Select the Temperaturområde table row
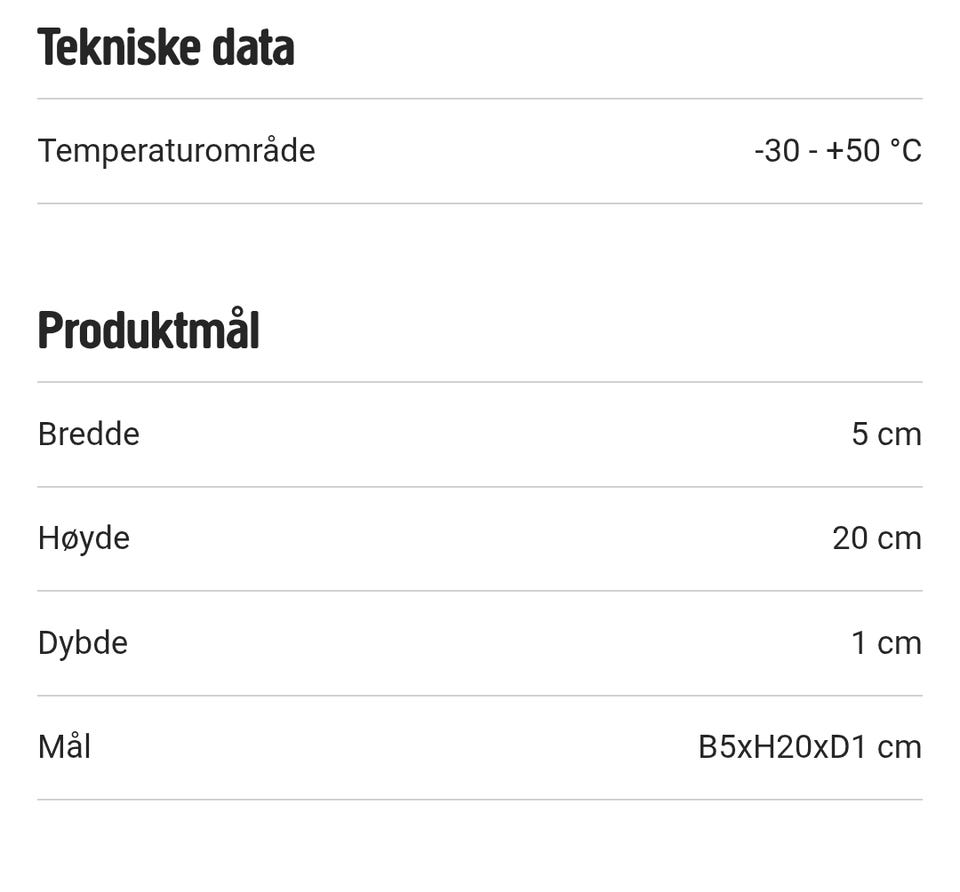This screenshot has width=960, height=892. 480,151
